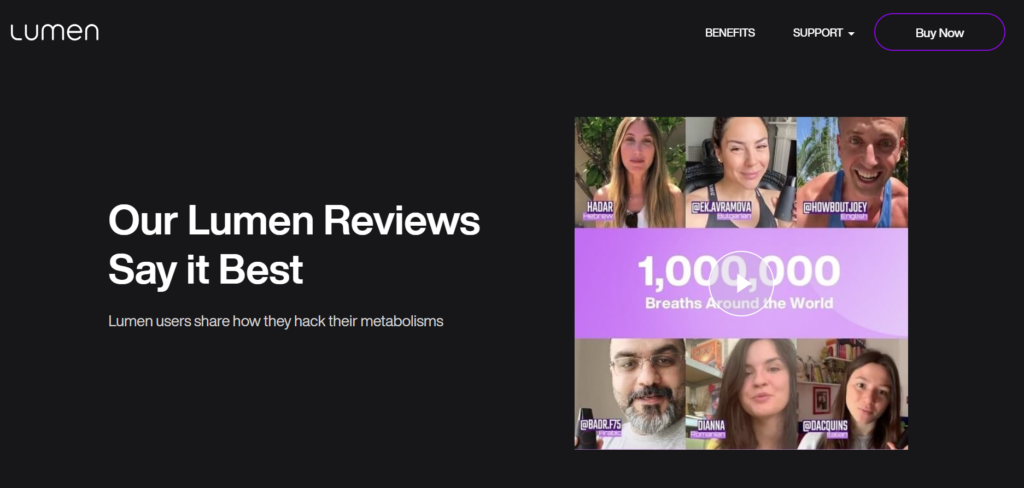This screenshot has height=488, width=1024.
Task: Click the SUPPORT dropdown caret arrow
Action: pyautogui.click(x=851, y=34)
